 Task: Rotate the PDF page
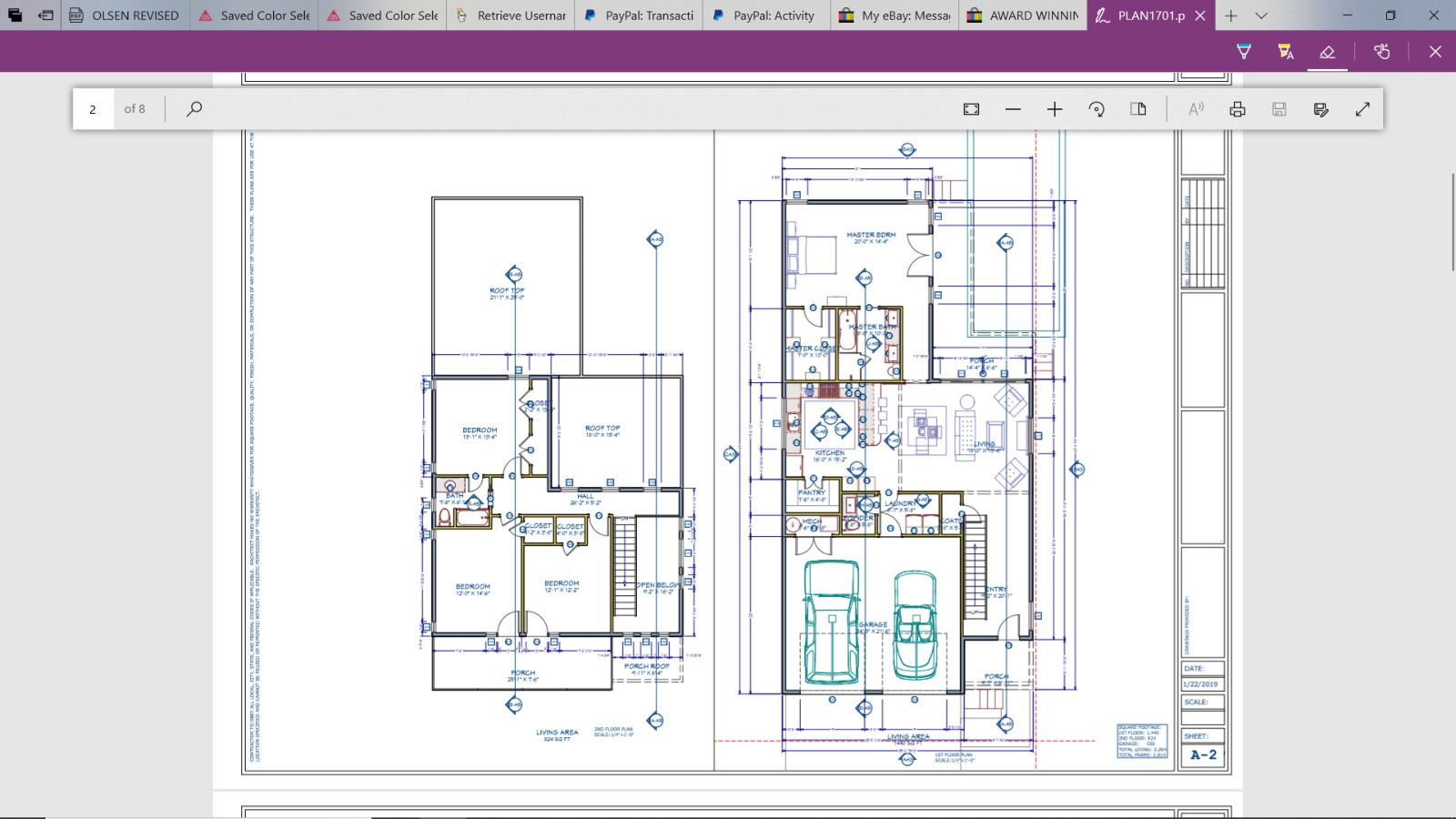[x=1097, y=109]
